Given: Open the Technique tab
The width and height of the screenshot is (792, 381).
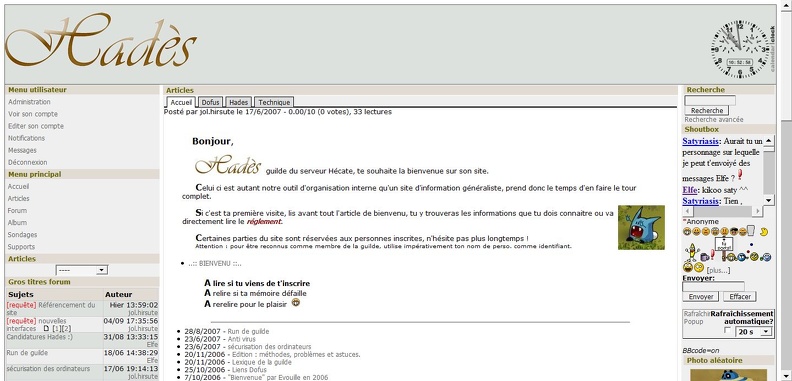Looking at the screenshot, I should [274, 102].
